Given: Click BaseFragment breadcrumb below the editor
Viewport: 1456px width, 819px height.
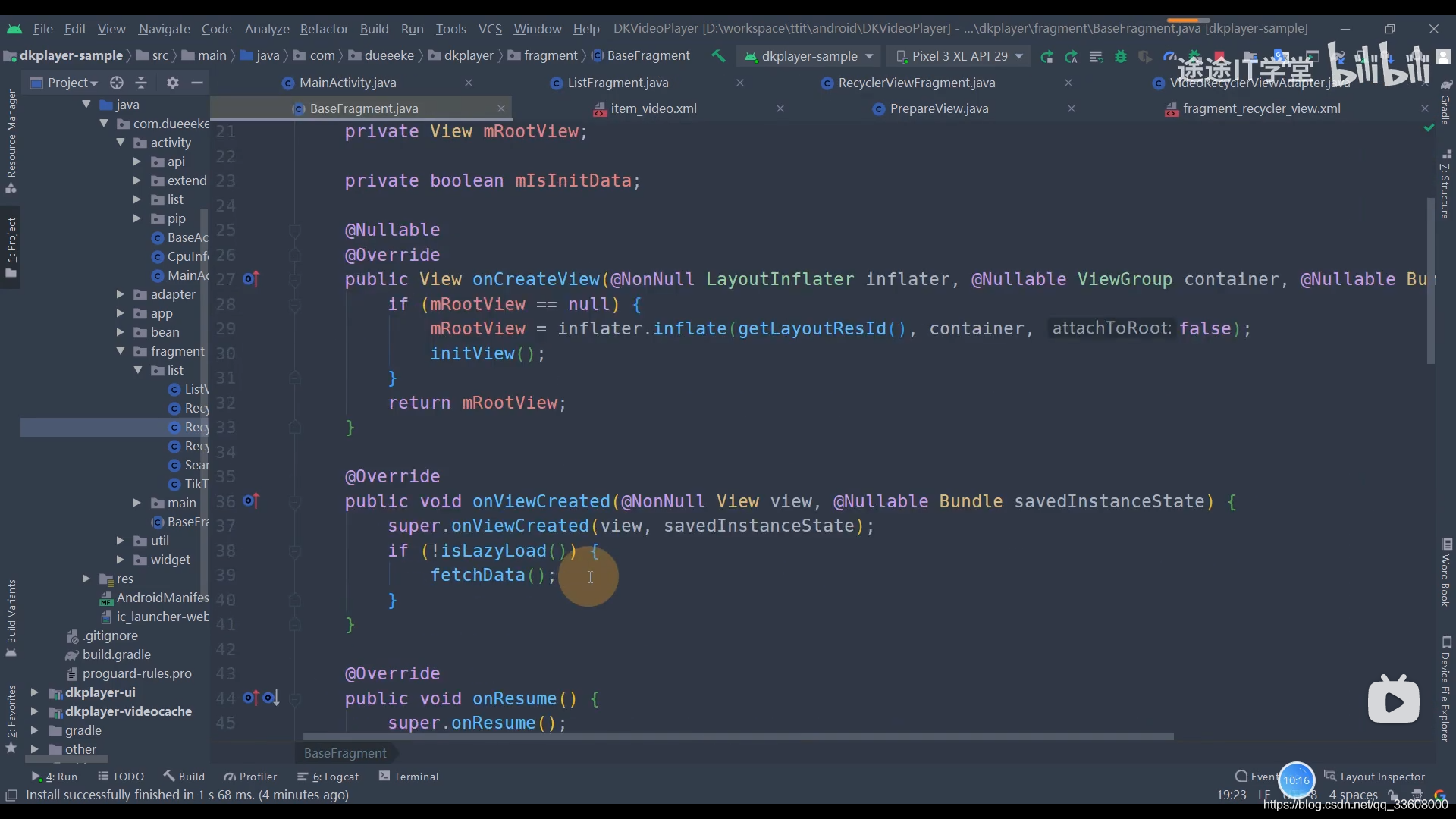Looking at the screenshot, I should (x=345, y=753).
